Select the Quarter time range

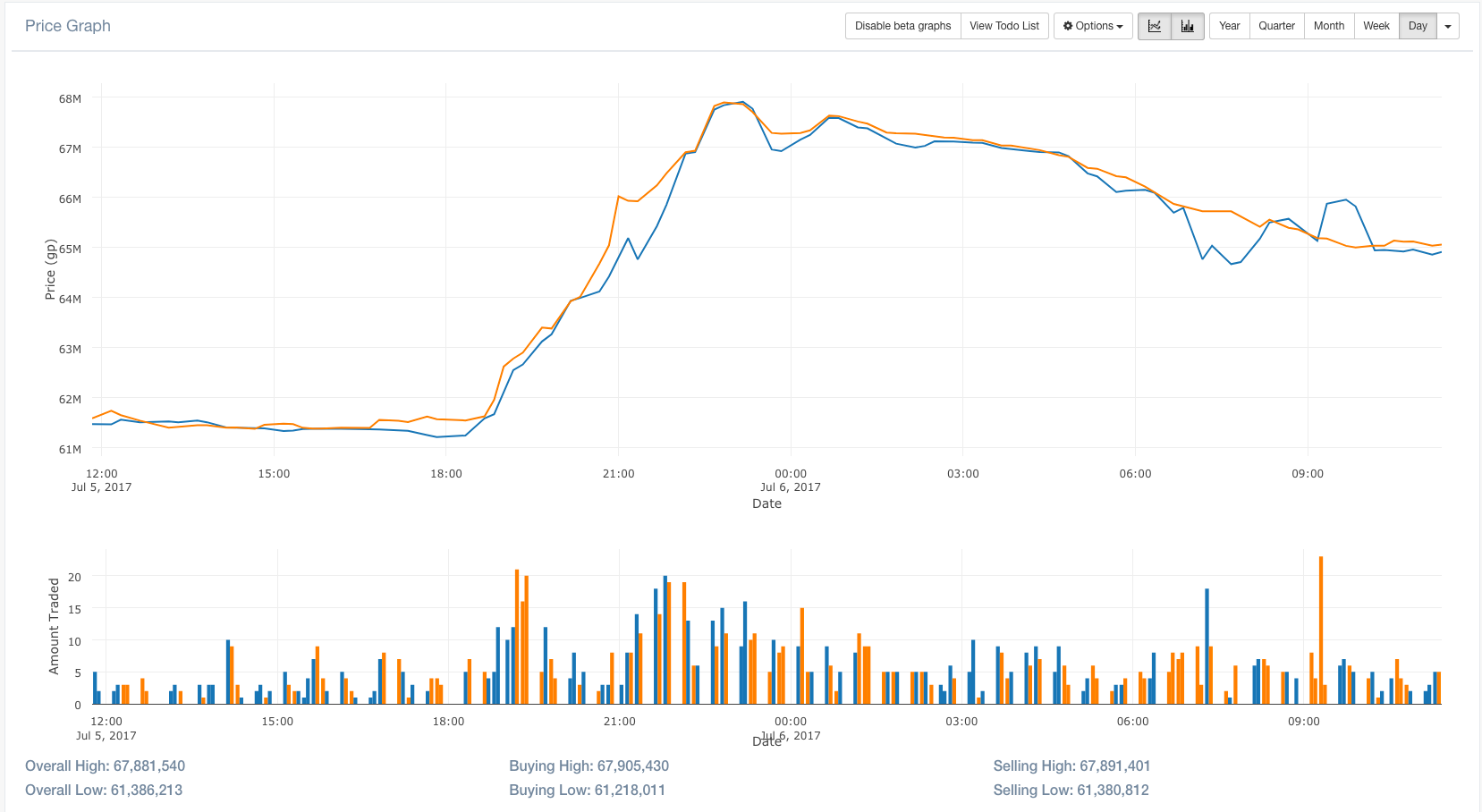[1276, 26]
